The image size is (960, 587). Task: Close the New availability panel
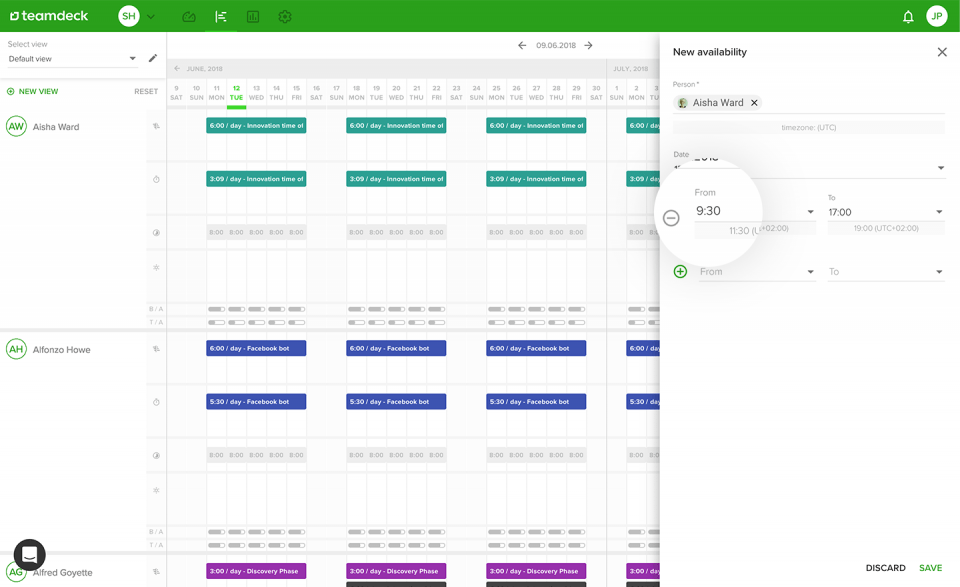point(942,52)
